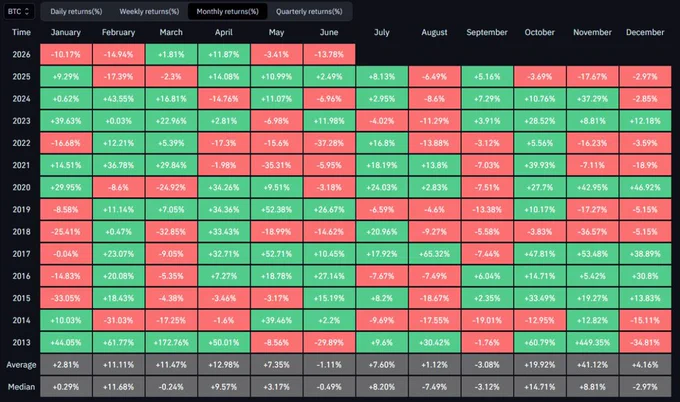Select the 2014 row label
Screen dimensions: 680x402
pos(21,320)
